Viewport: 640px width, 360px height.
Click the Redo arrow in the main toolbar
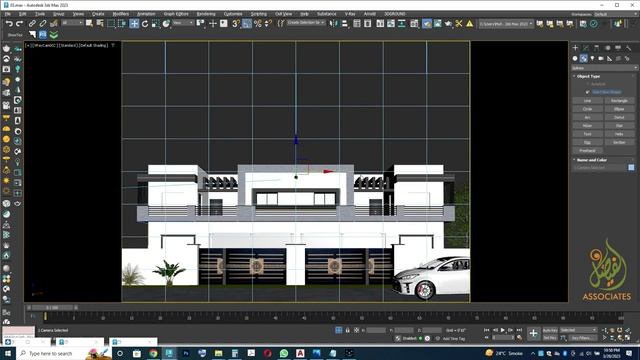[x=19, y=24]
